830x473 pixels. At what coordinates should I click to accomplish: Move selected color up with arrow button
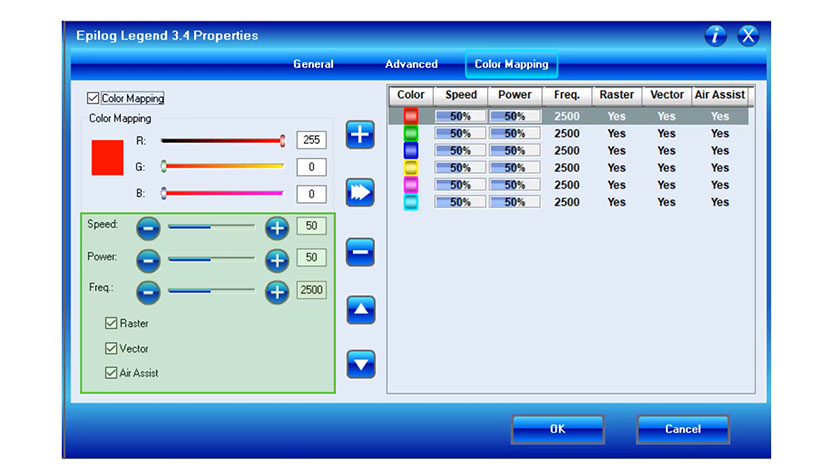[360, 310]
